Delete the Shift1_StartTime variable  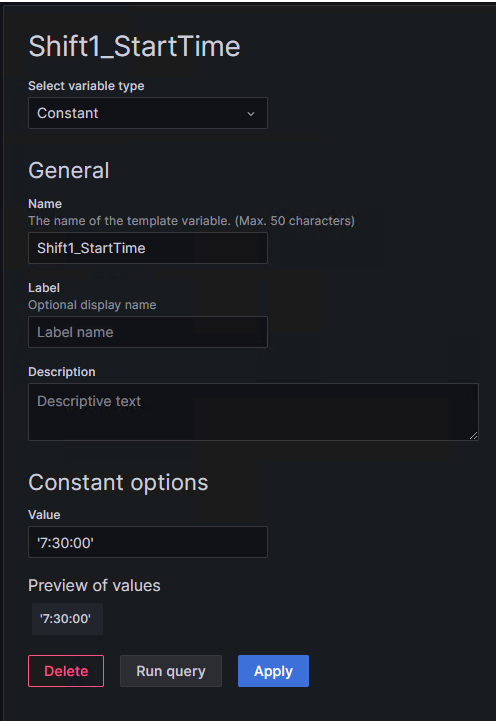[66, 671]
